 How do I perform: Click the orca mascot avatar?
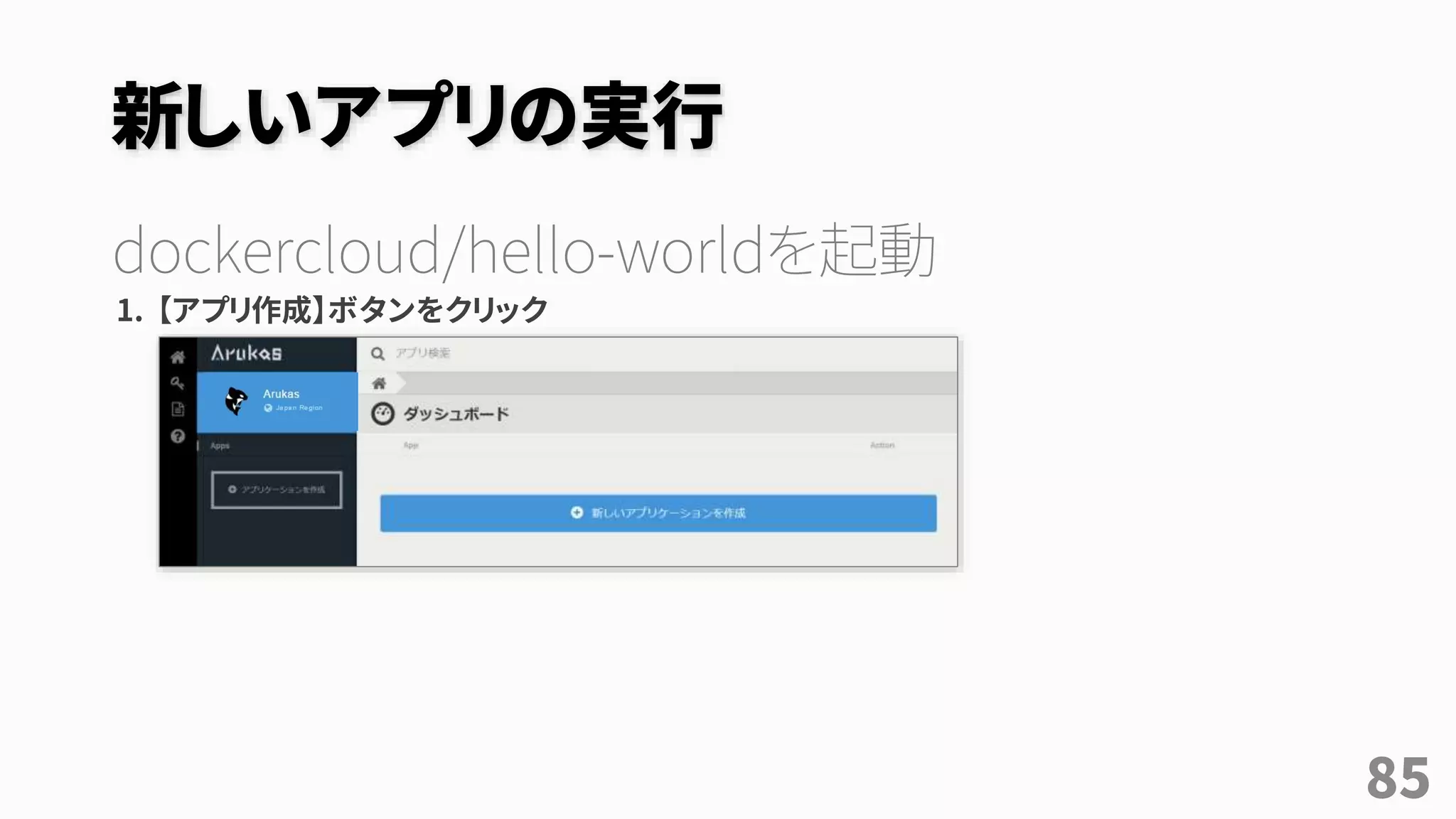point(236,401)
